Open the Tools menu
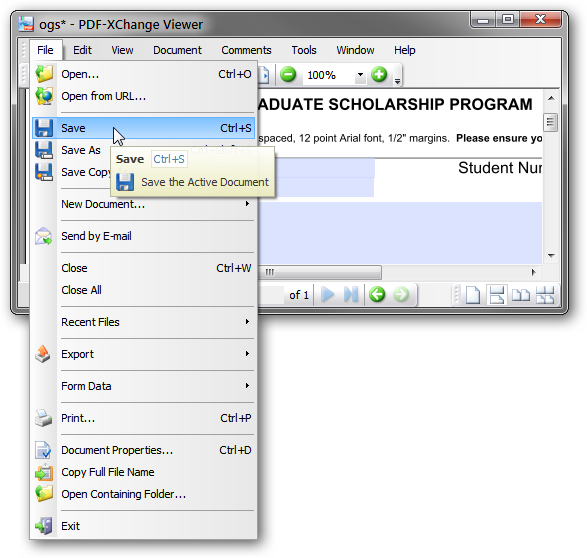The image size is (587, 558). pyautogui.click(x=304, y=50)
